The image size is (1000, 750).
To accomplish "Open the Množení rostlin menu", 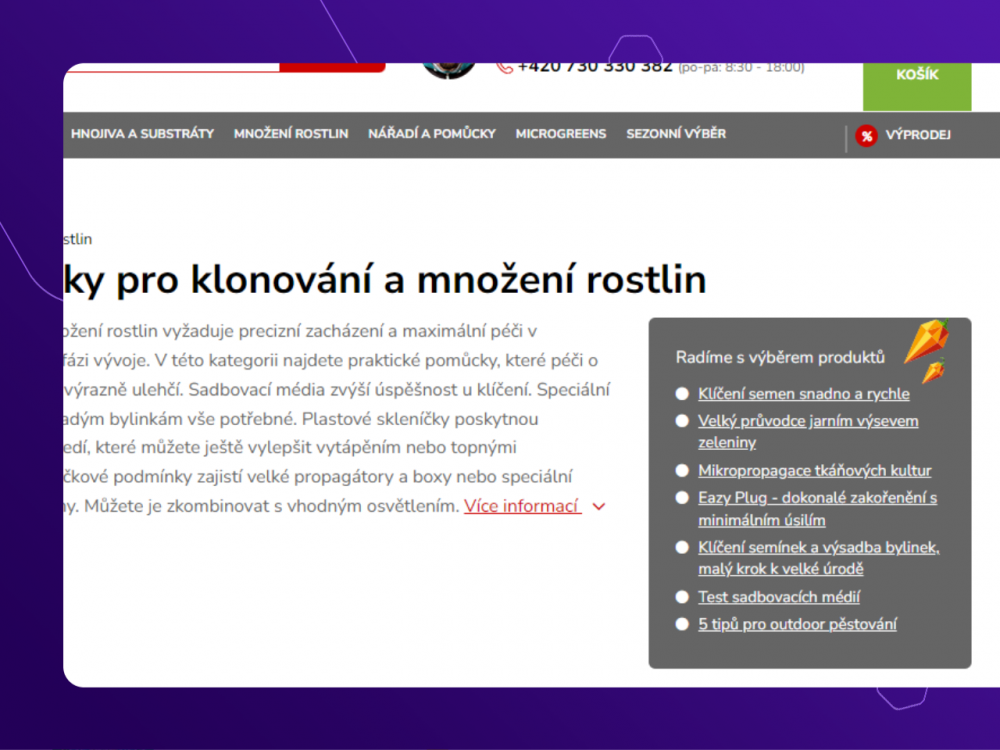I will click(291, 134).
